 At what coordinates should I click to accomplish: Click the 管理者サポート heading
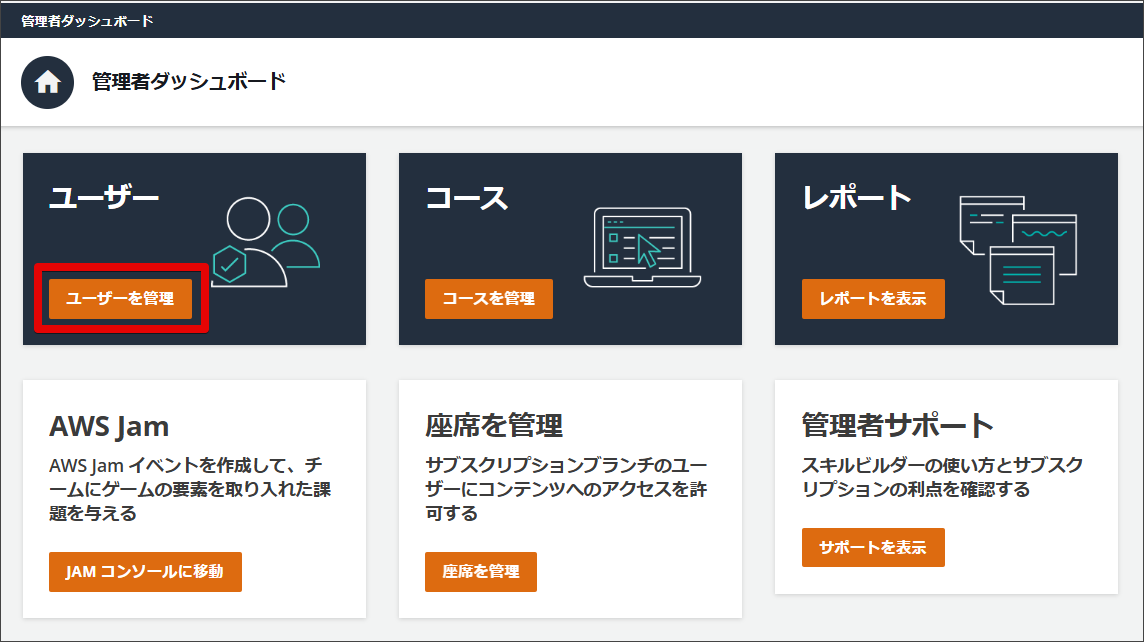(897, 425)
